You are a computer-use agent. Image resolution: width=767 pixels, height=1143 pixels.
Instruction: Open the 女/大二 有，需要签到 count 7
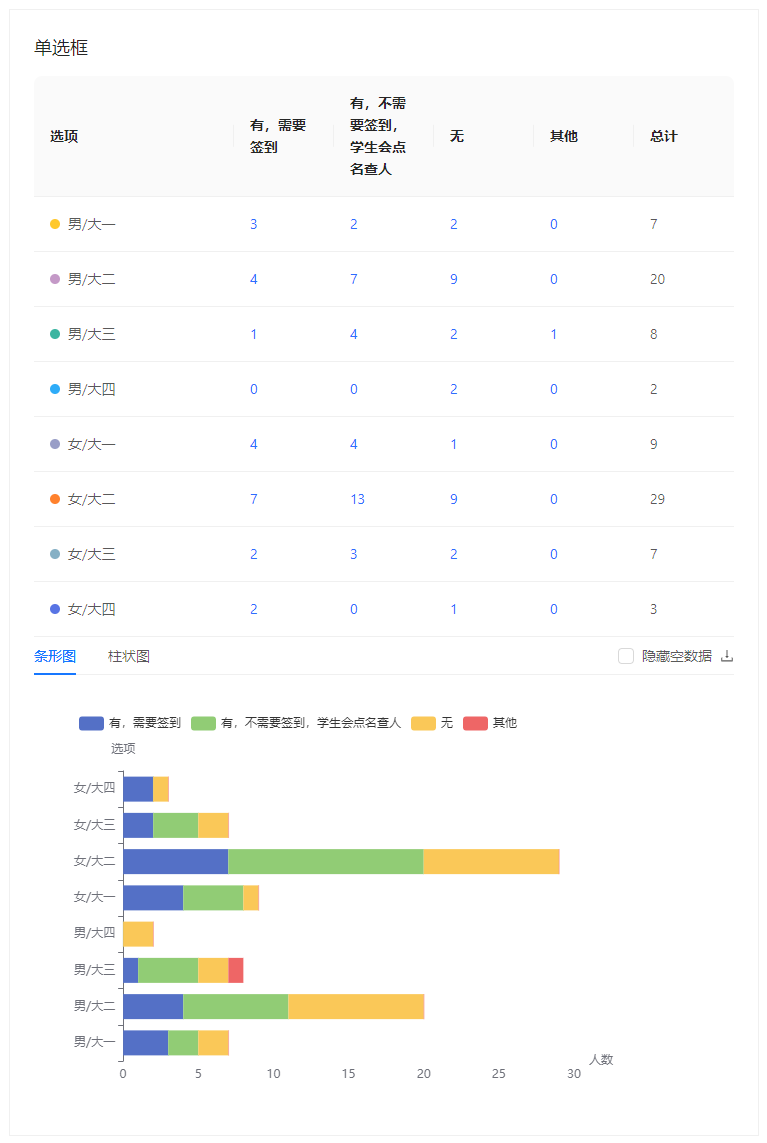click(254, 499)
